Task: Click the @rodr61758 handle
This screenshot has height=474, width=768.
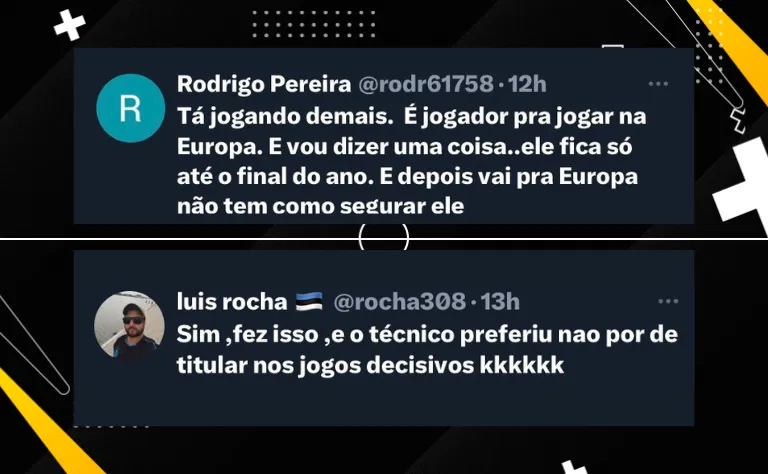Action: click(x=426, y=84)
